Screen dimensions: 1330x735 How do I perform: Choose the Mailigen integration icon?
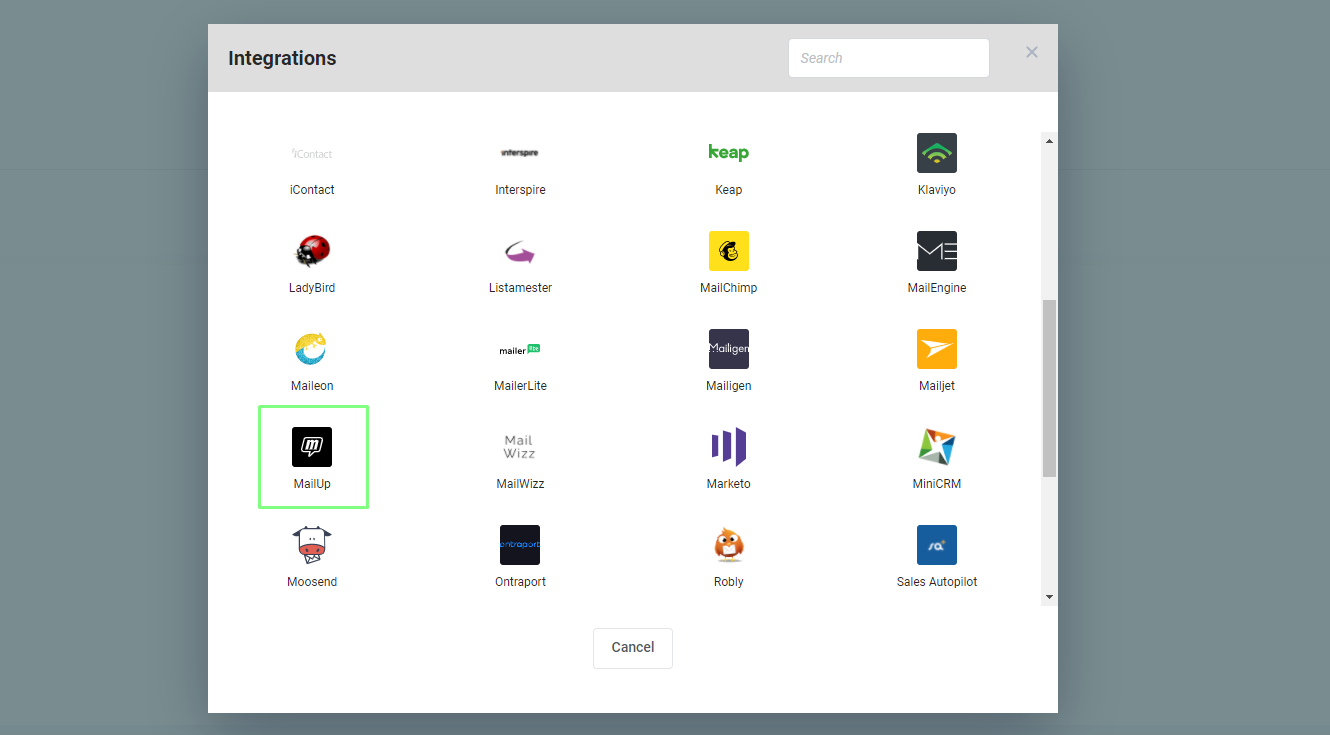pyautogui.click(x=728, y=349)
